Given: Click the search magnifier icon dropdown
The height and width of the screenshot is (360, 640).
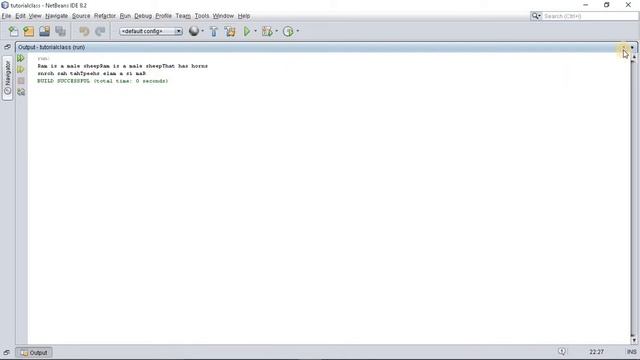Looking at the screenshot, I should point(536,16).
